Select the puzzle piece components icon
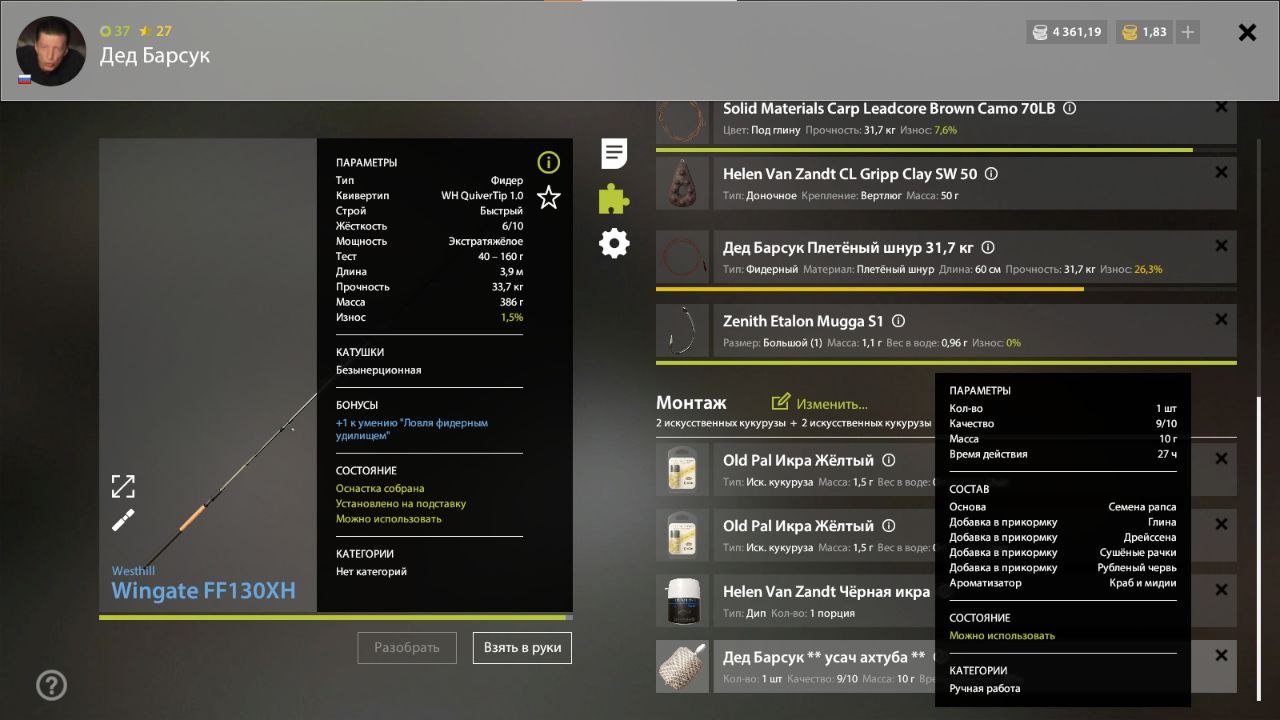 click(x=614, y=199)
